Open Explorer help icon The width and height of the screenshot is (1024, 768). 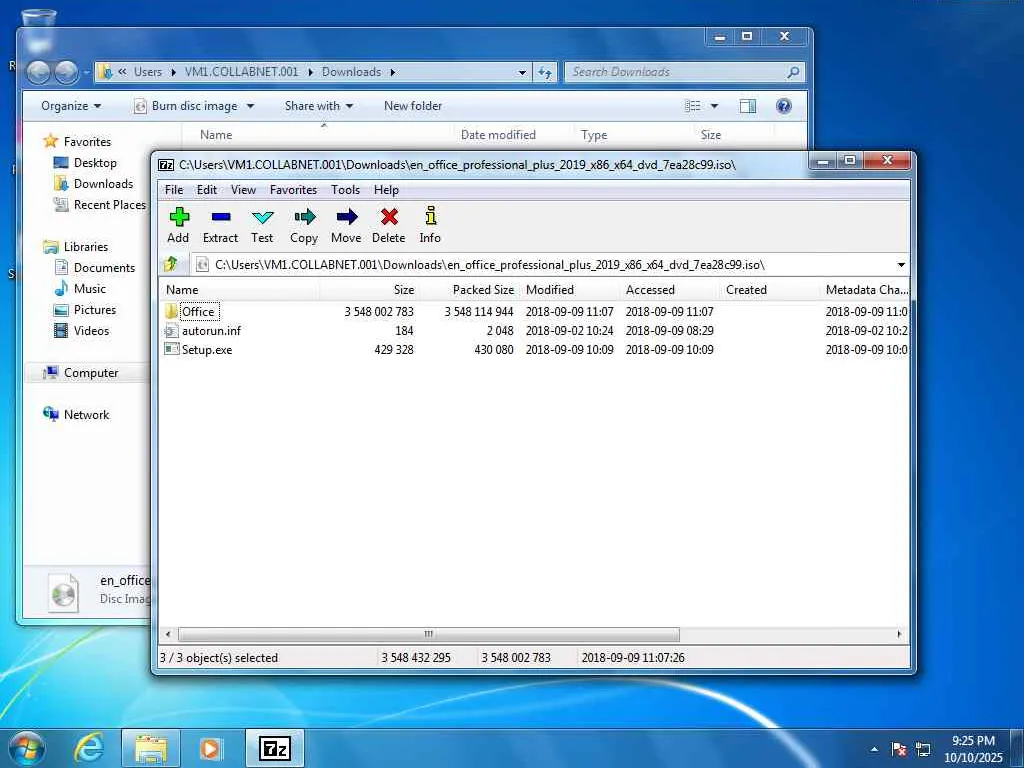tap(784, 106)
